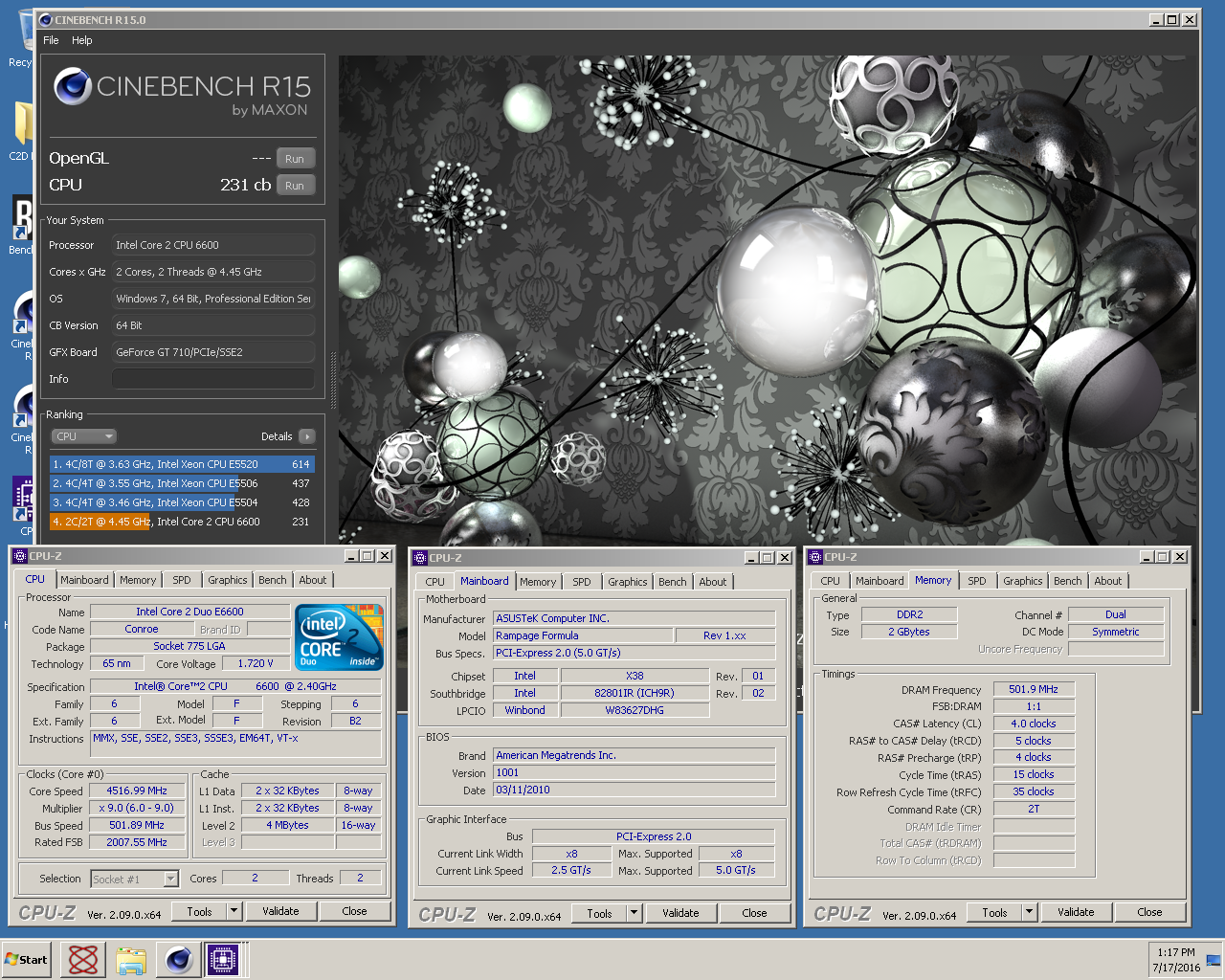Image resolution: width=1225 pixels, height=980 pixels.
Task: Select ranking row 4C/8T Xeon E5520
Action: pos(182,464)
